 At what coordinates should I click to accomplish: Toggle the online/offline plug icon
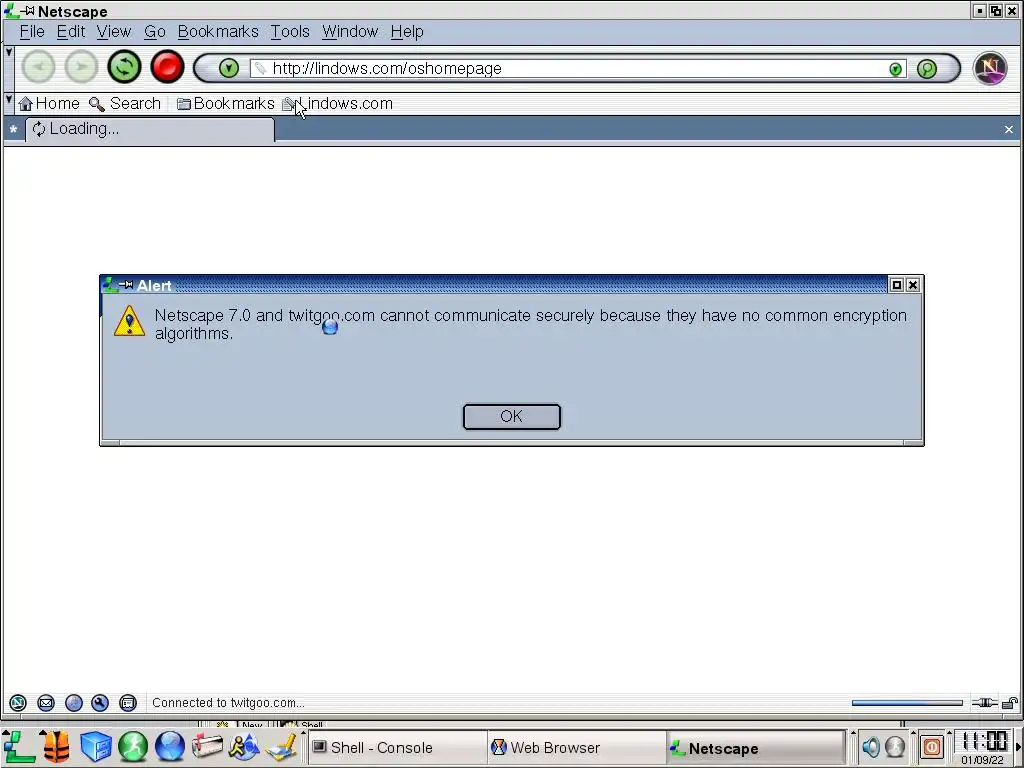[x=984, y=703]
